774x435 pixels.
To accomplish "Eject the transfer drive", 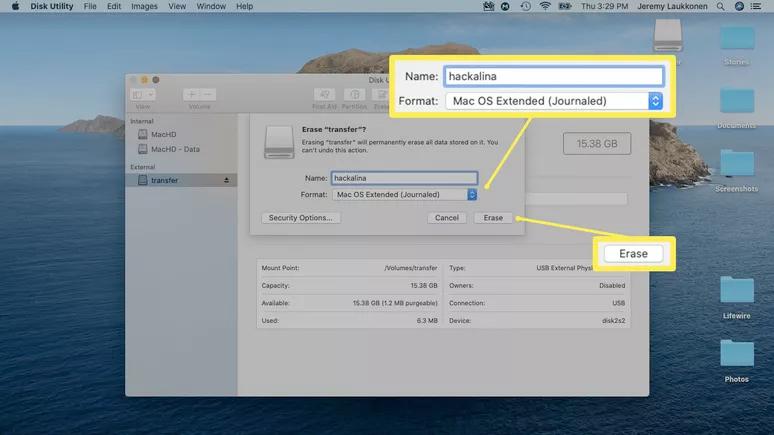I will pyautogui.click(x=226, y=180).
